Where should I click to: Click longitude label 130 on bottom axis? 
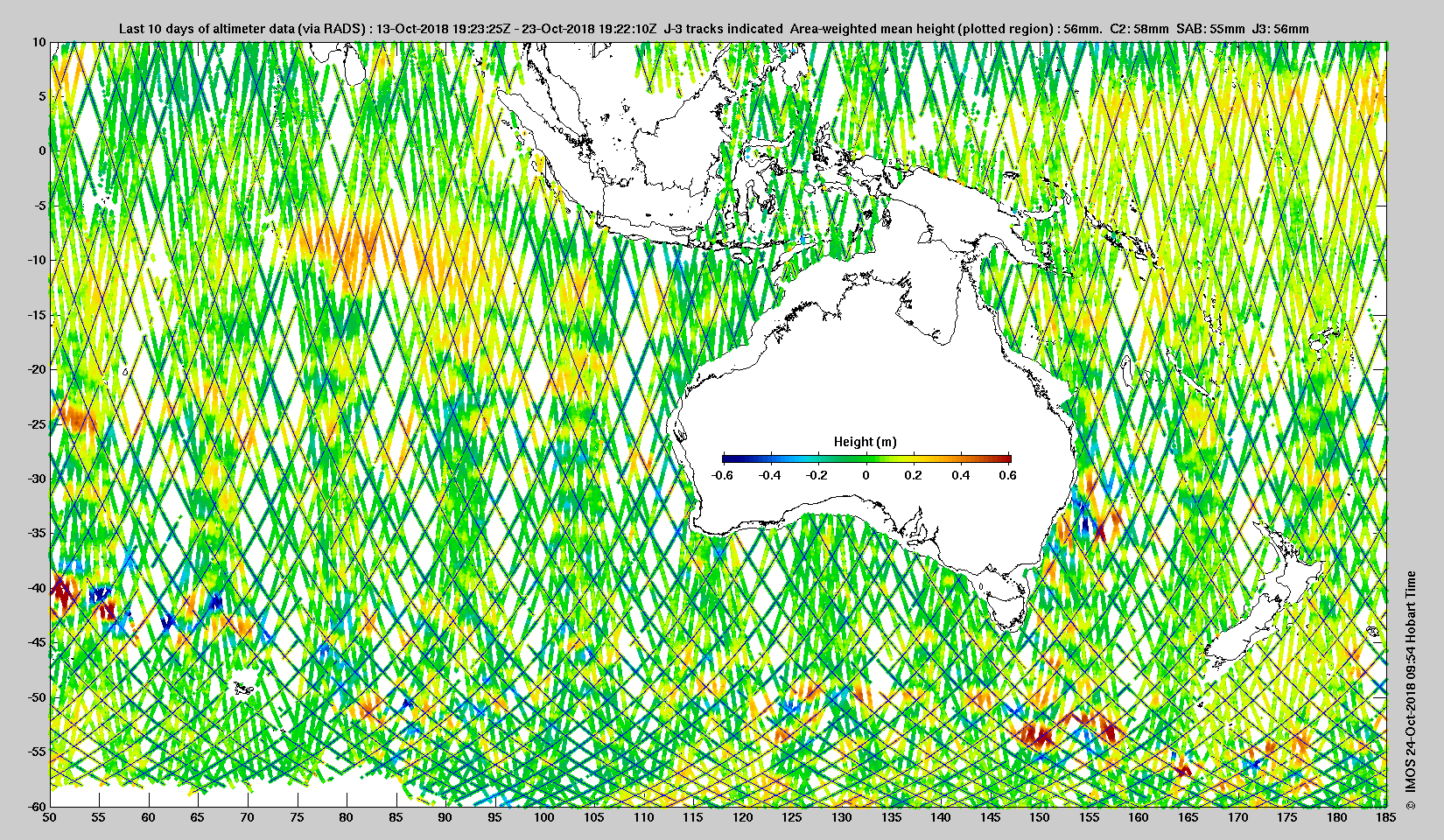coord(841,818)
